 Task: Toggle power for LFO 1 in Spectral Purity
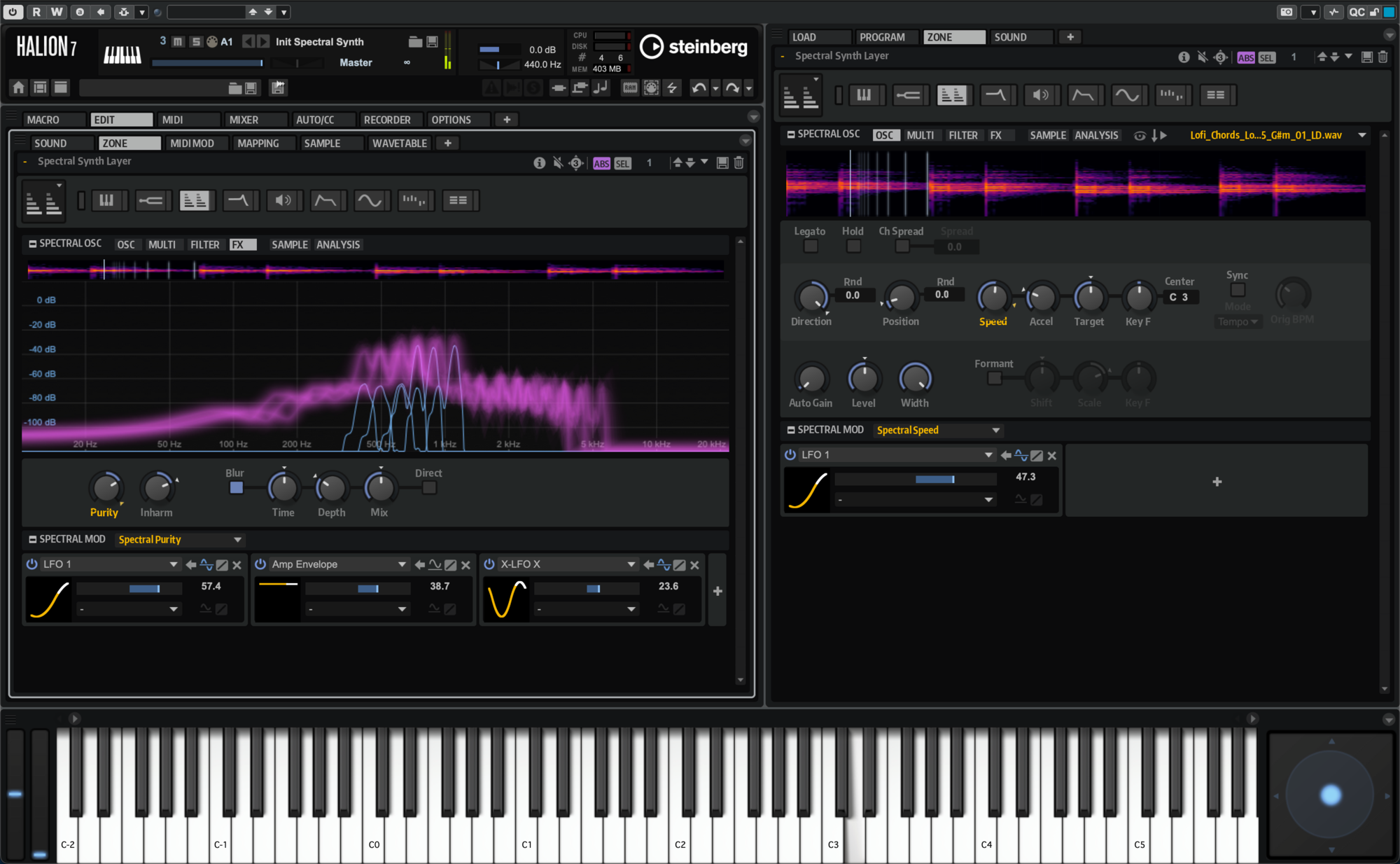click(31, 564)
